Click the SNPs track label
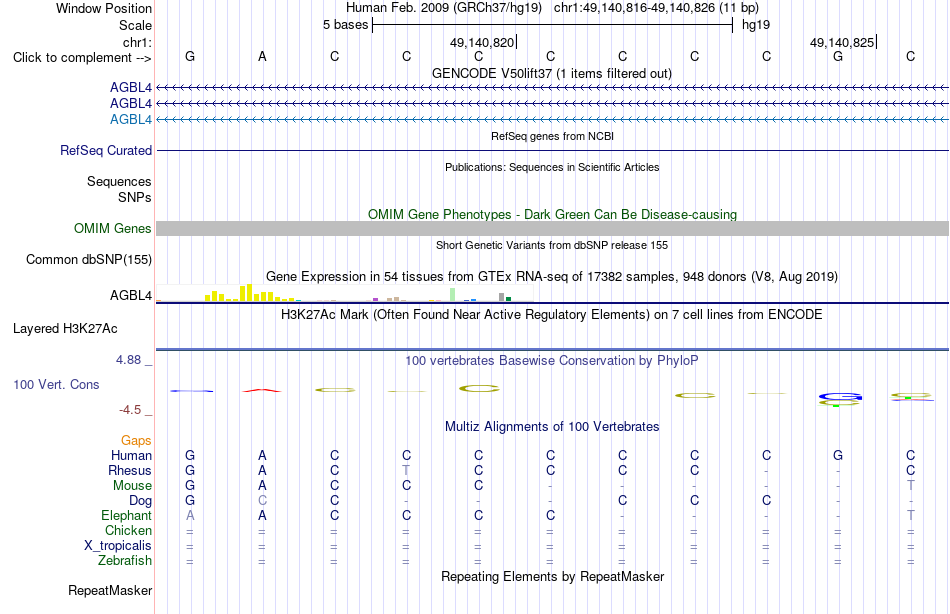Image resolution: width=950 pixels, height=614 pixels. (135, 197)
